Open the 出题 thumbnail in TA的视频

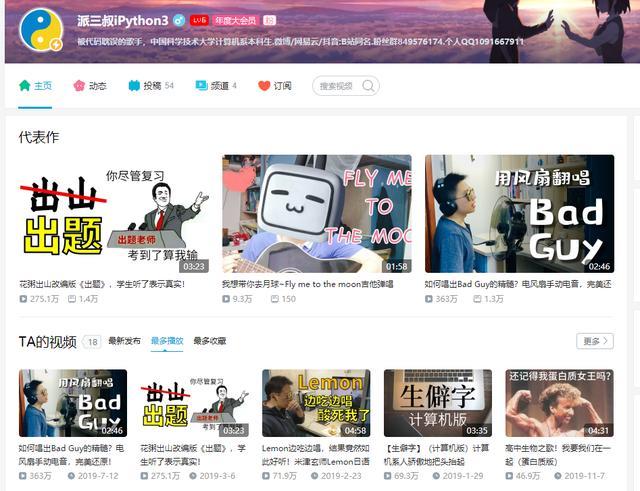pos(195,403)
